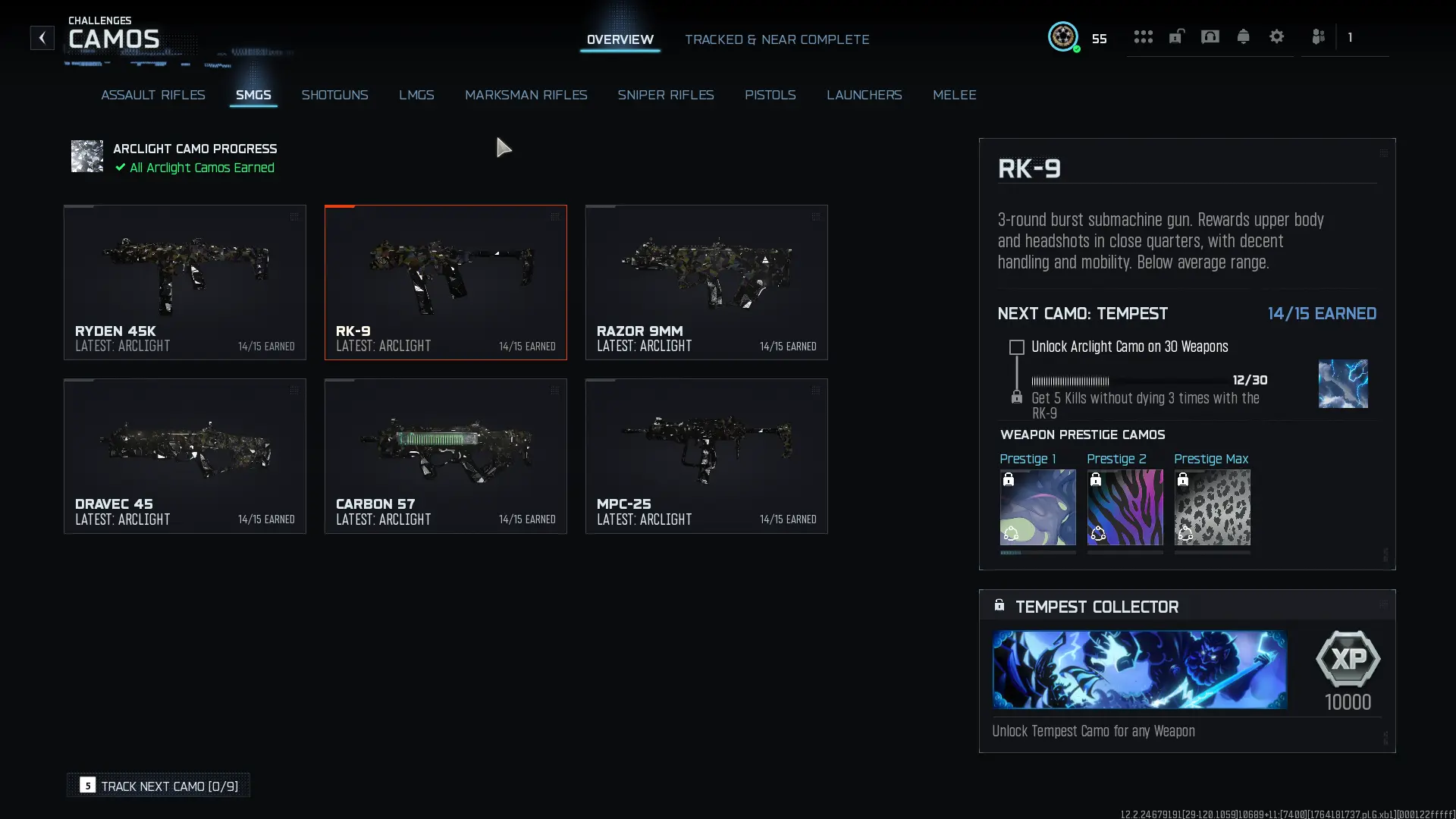Expand the RK-9 details panel corner marker
Viewport: 1456px width, 819px height.
point(1383,152)
